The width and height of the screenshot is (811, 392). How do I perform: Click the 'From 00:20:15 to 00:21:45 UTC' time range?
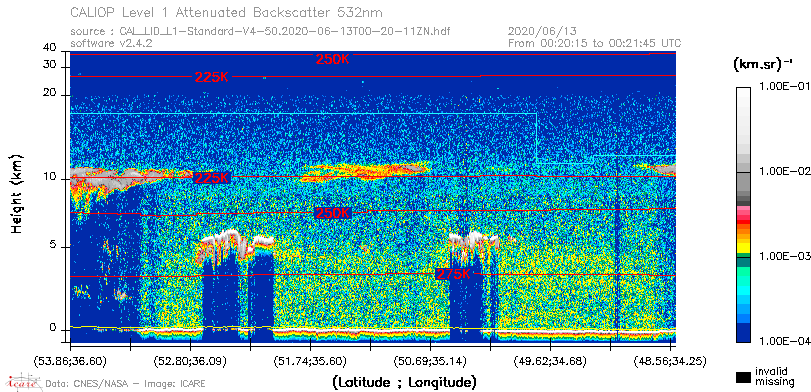[595, 43]
